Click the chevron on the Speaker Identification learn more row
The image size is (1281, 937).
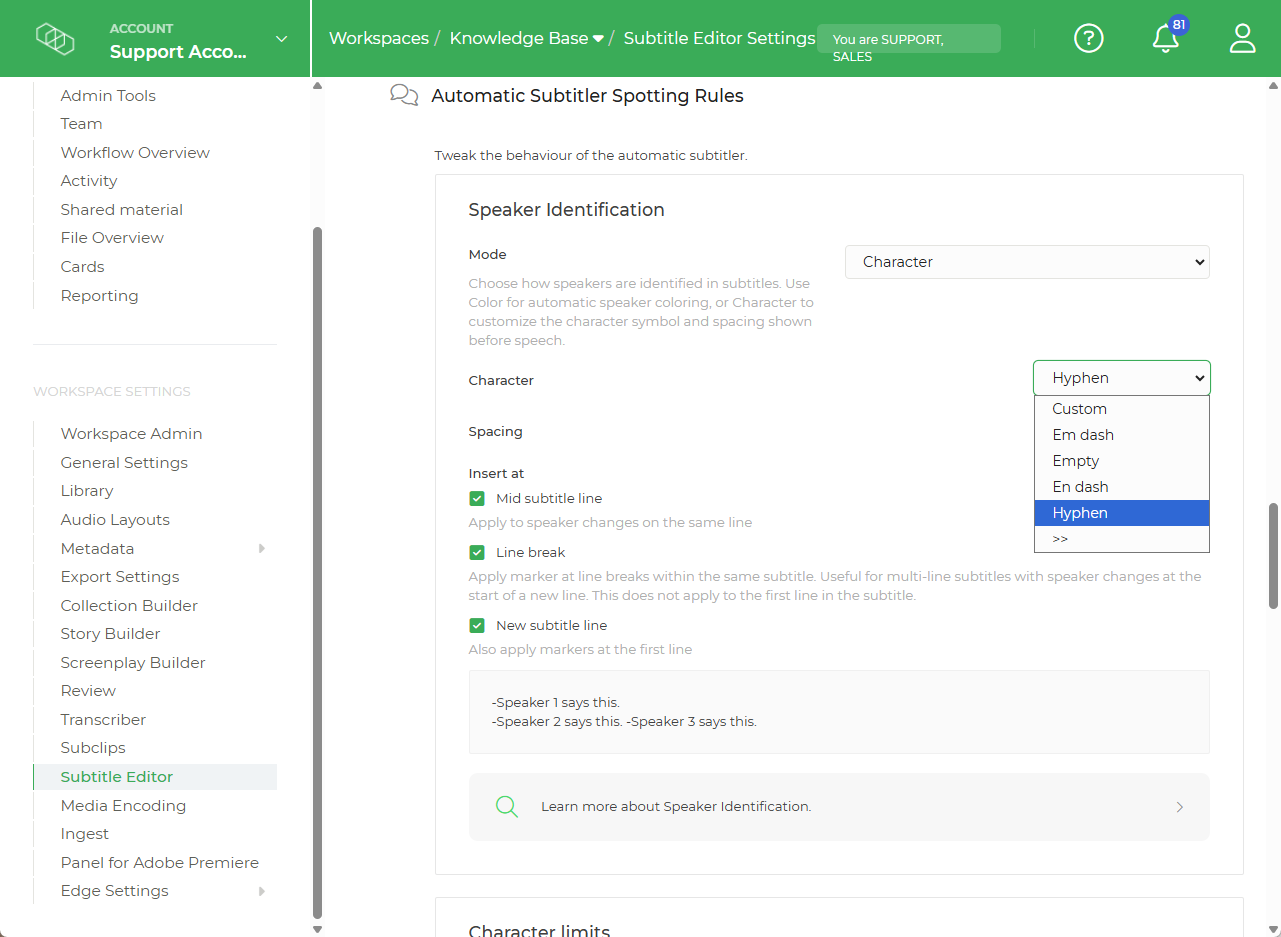(x=1179, y=806)
